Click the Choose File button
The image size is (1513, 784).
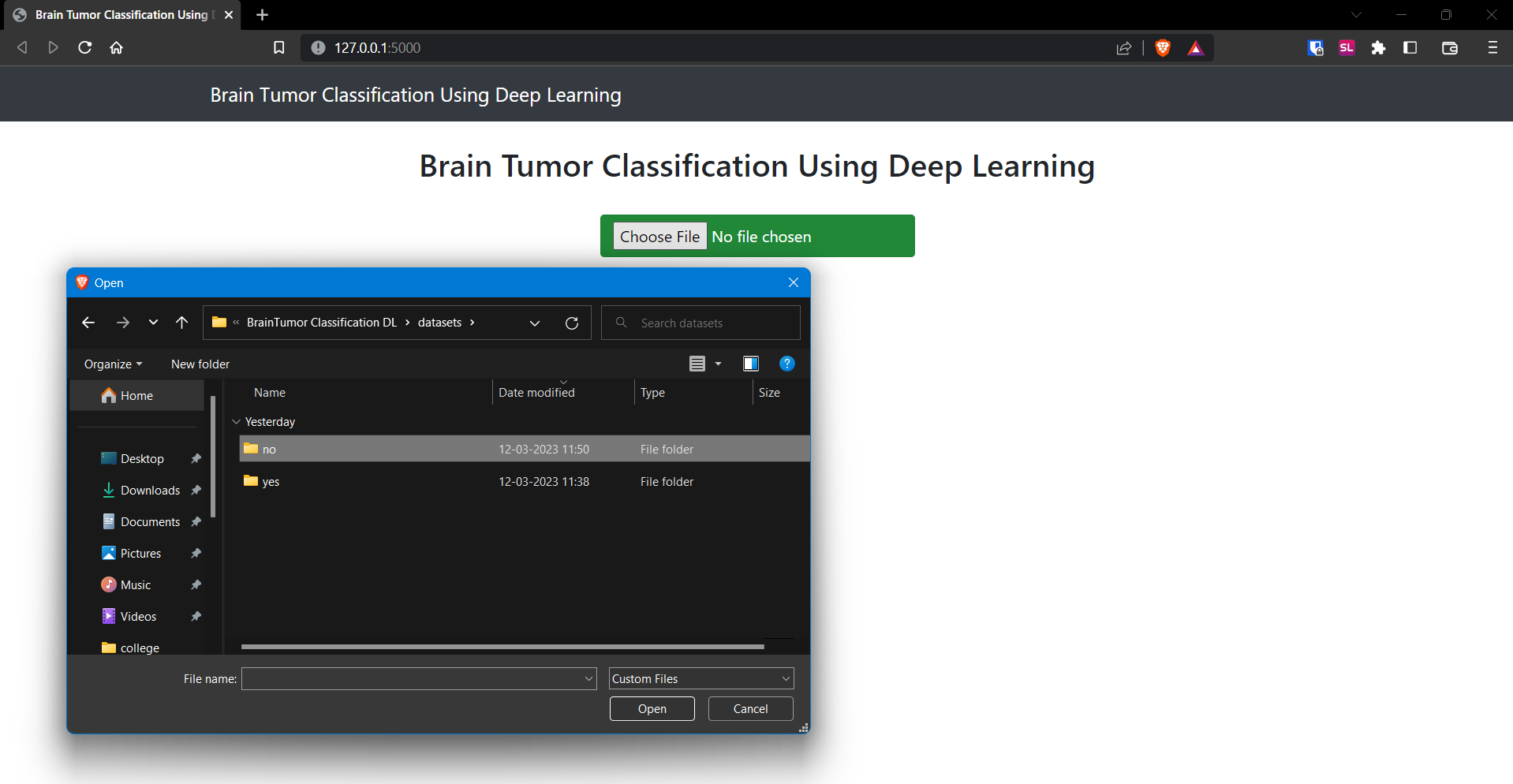pyautogui.click(x=659, y=236)
